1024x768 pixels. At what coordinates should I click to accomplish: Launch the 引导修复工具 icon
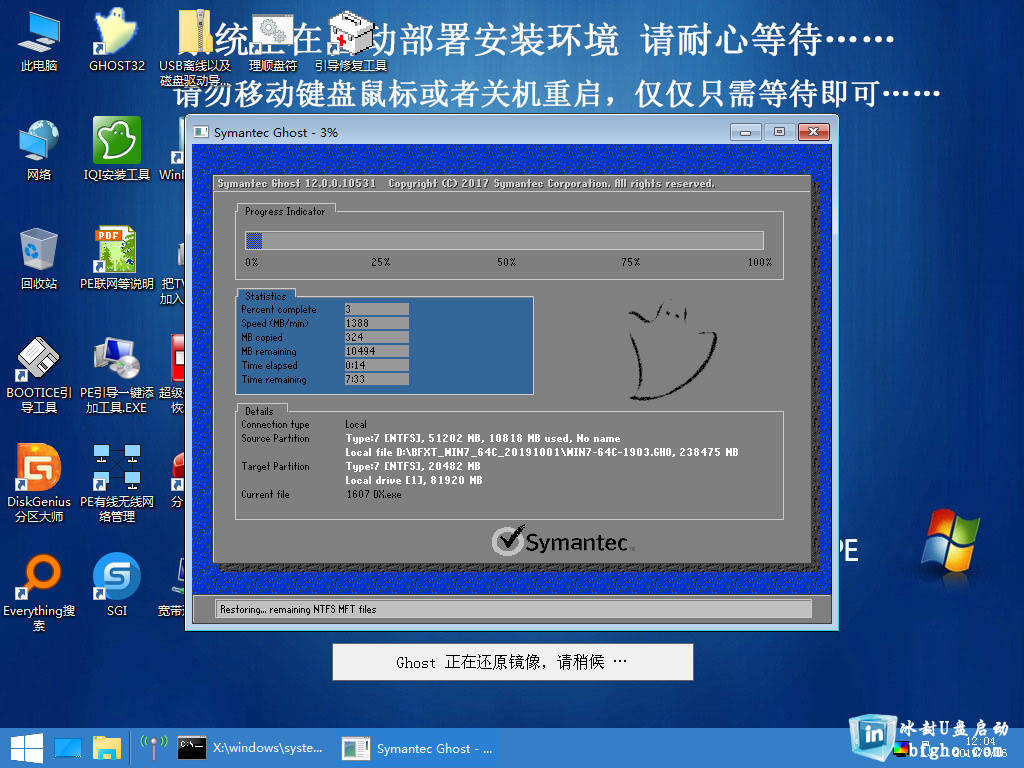coord(351,40)
